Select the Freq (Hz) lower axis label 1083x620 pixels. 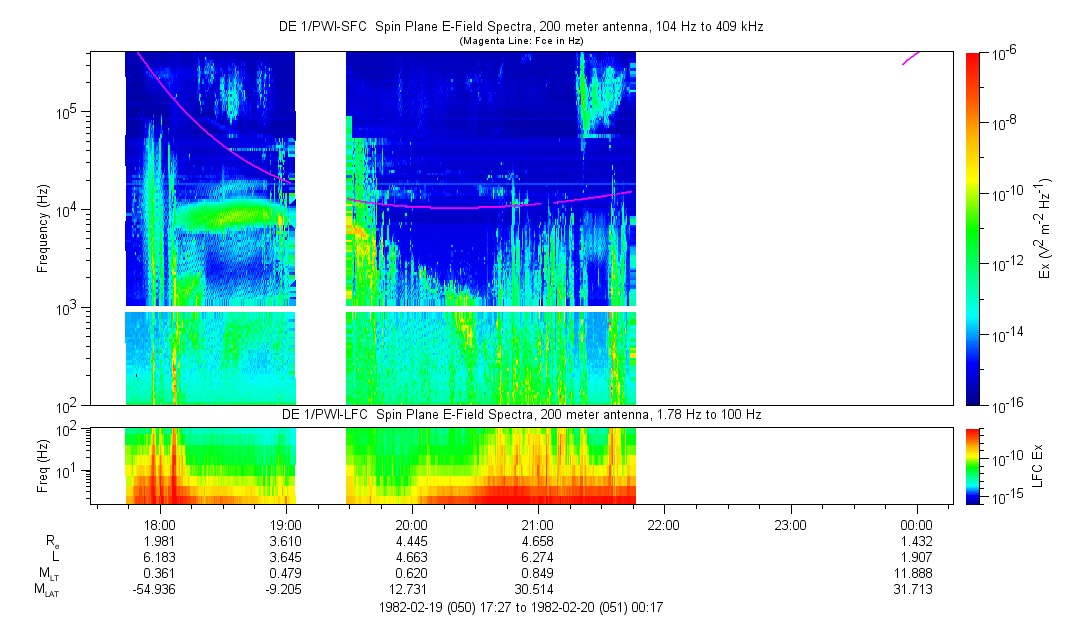click(x=43, y=466)
